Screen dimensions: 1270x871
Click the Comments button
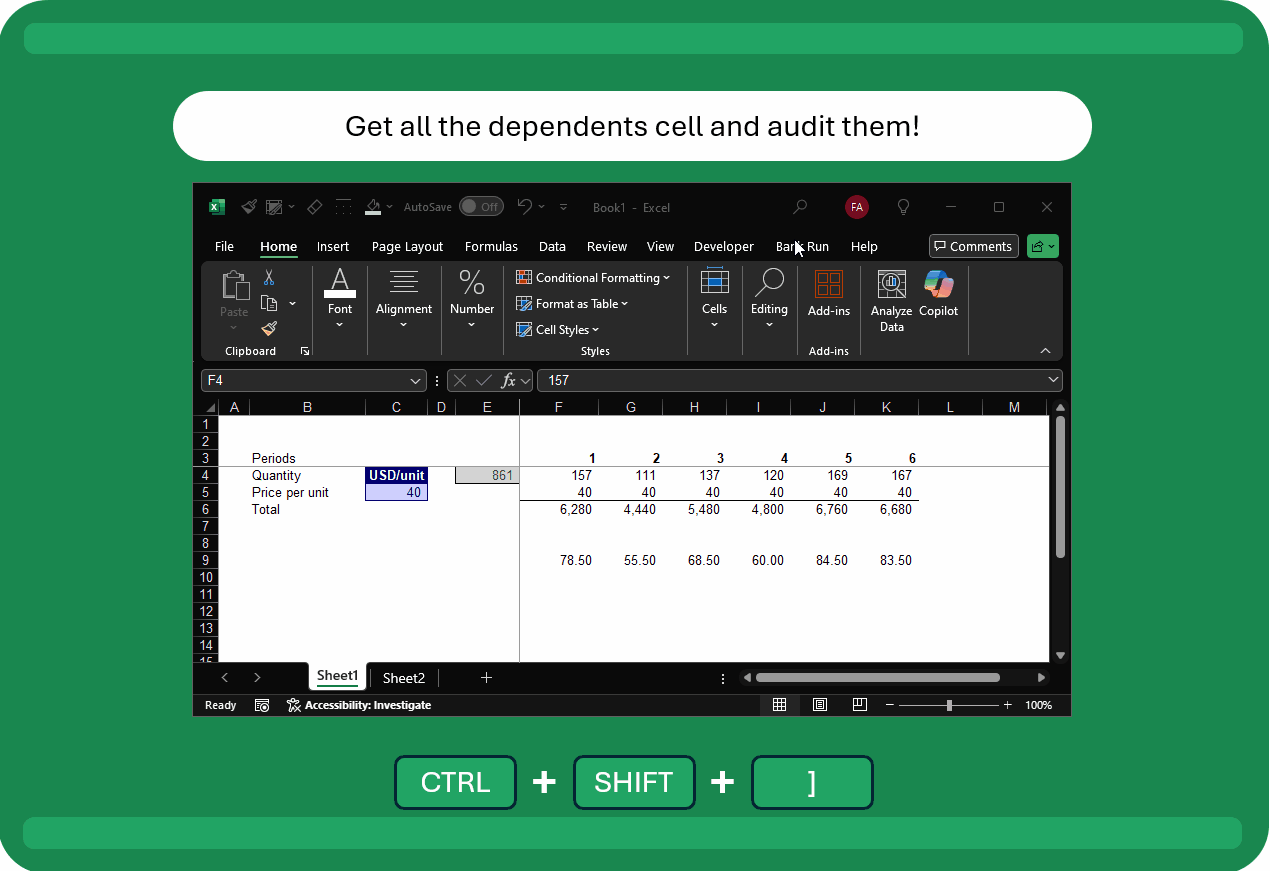click(x=973, y=247)
